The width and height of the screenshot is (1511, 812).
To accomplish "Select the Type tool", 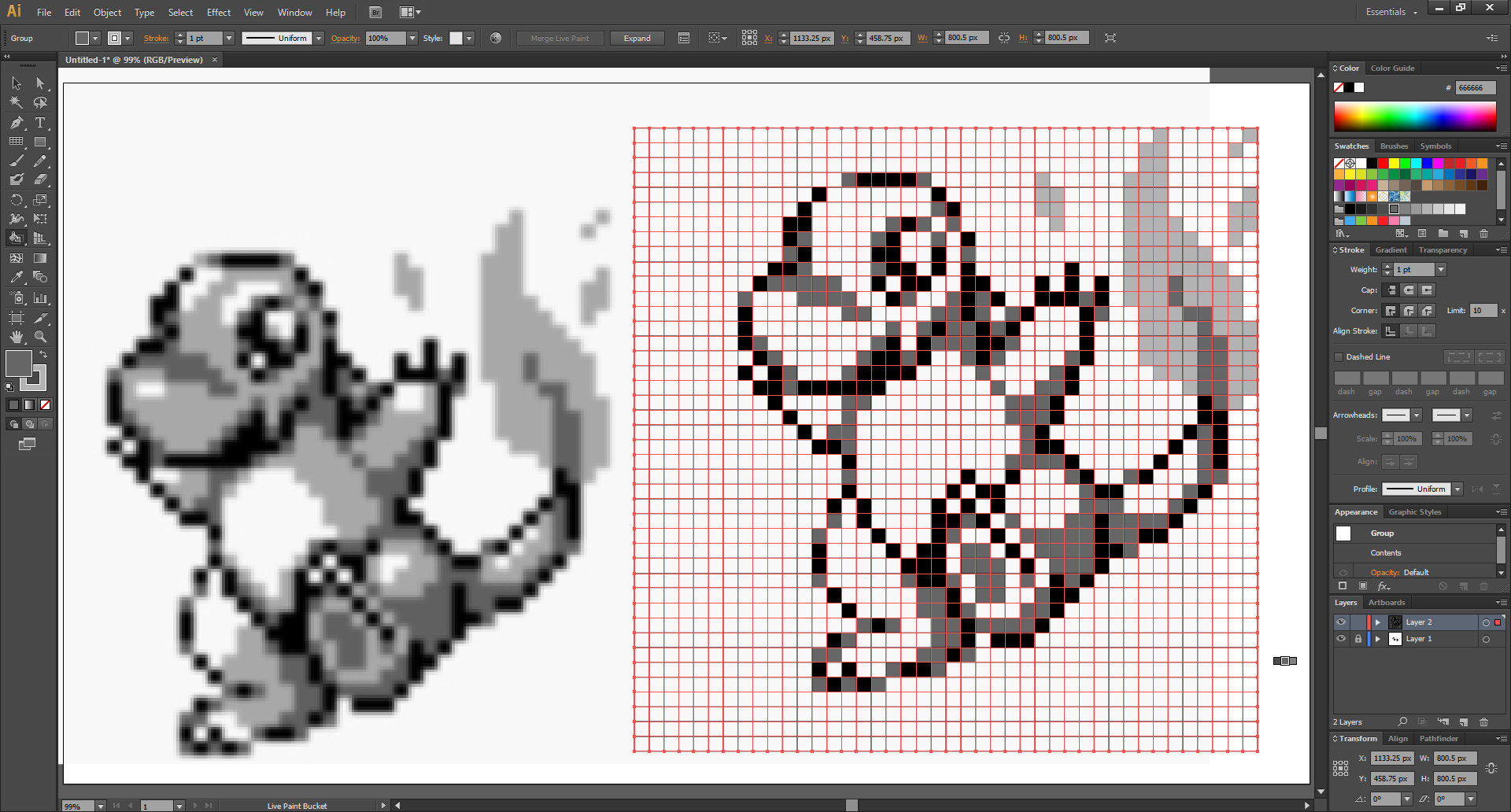I will click(x=40, y=123).
